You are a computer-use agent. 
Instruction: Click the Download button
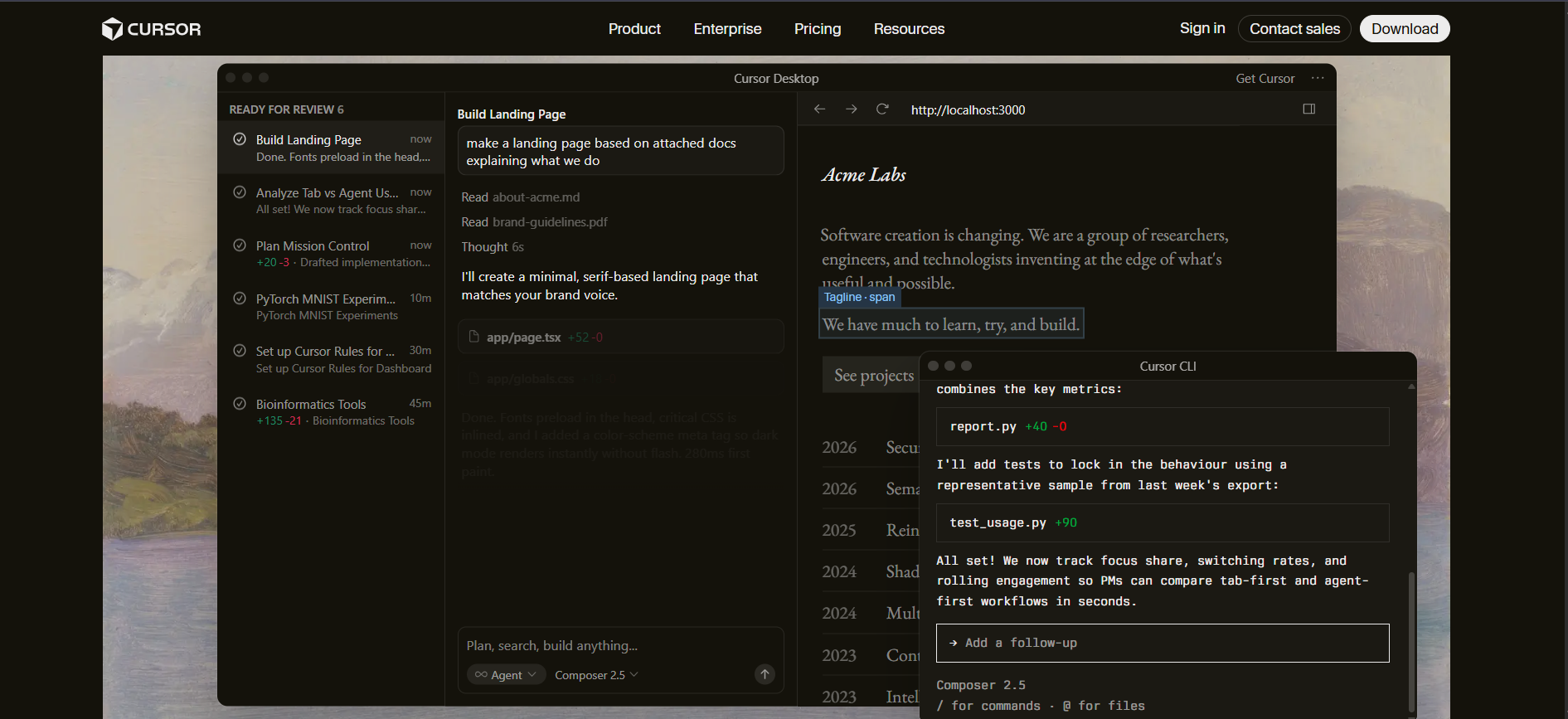[x=1405, y=29]
